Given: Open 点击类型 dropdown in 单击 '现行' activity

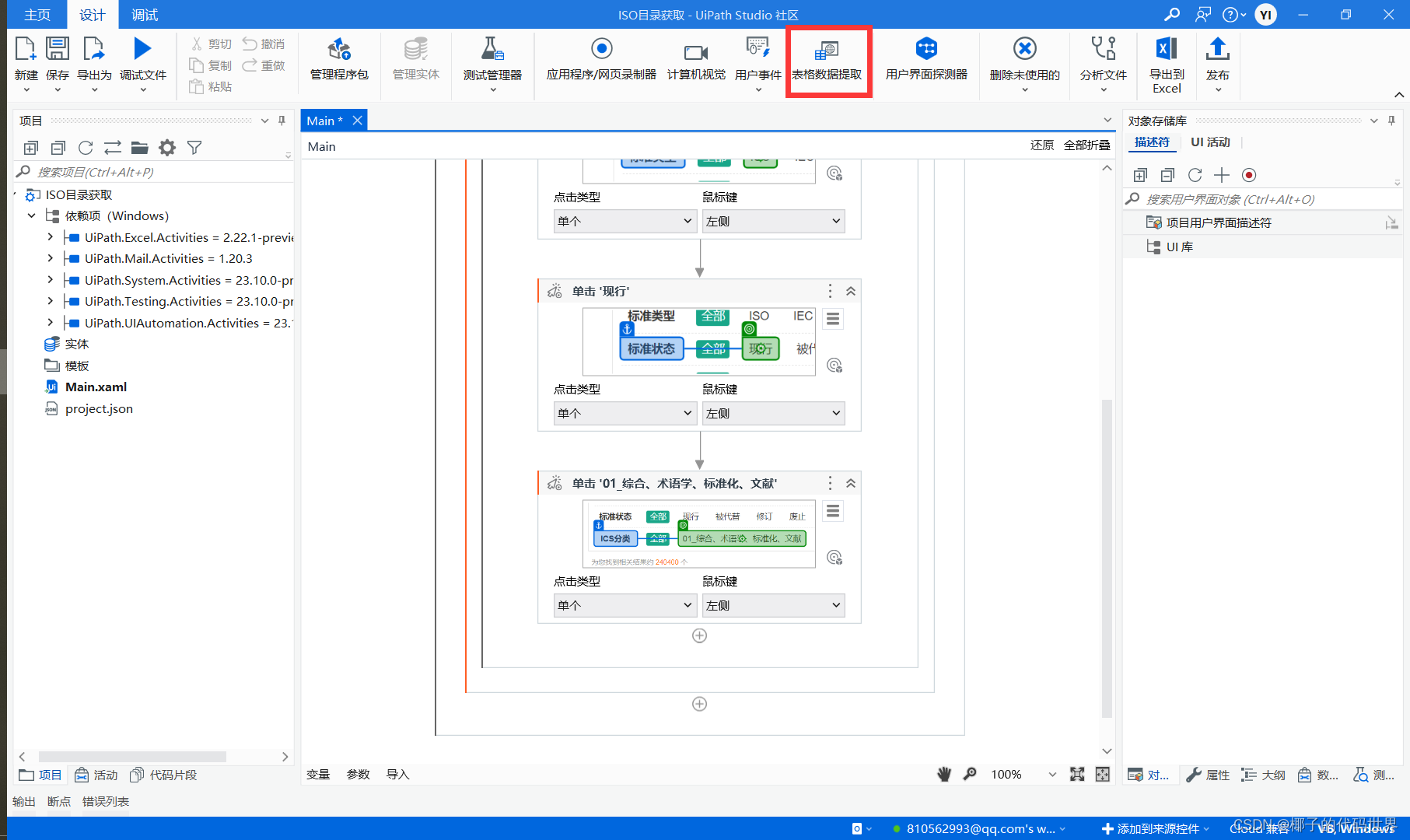Looking at the screenshot, I should pos(625,413).
